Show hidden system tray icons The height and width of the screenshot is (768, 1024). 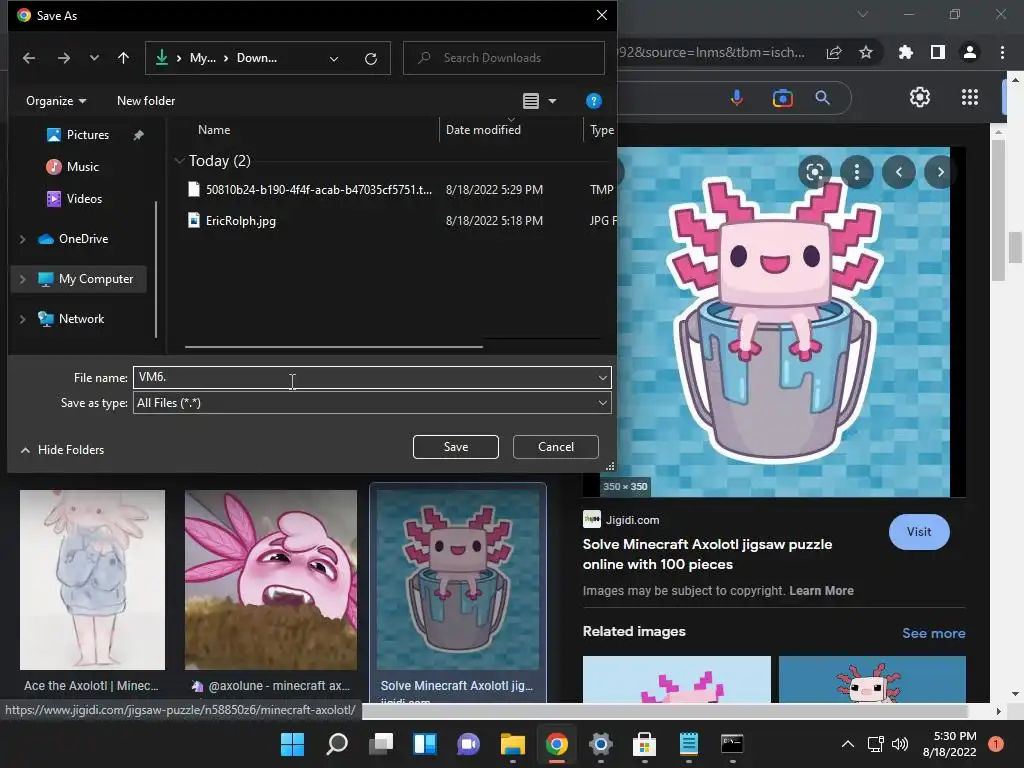848,744
